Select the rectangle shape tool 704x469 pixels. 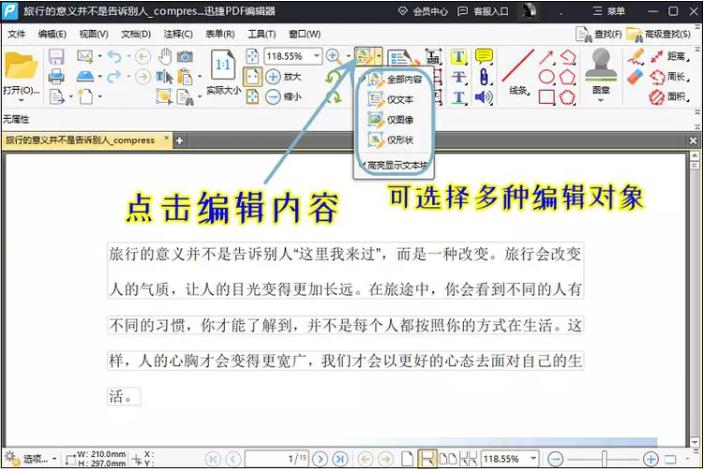coord(546,97)
